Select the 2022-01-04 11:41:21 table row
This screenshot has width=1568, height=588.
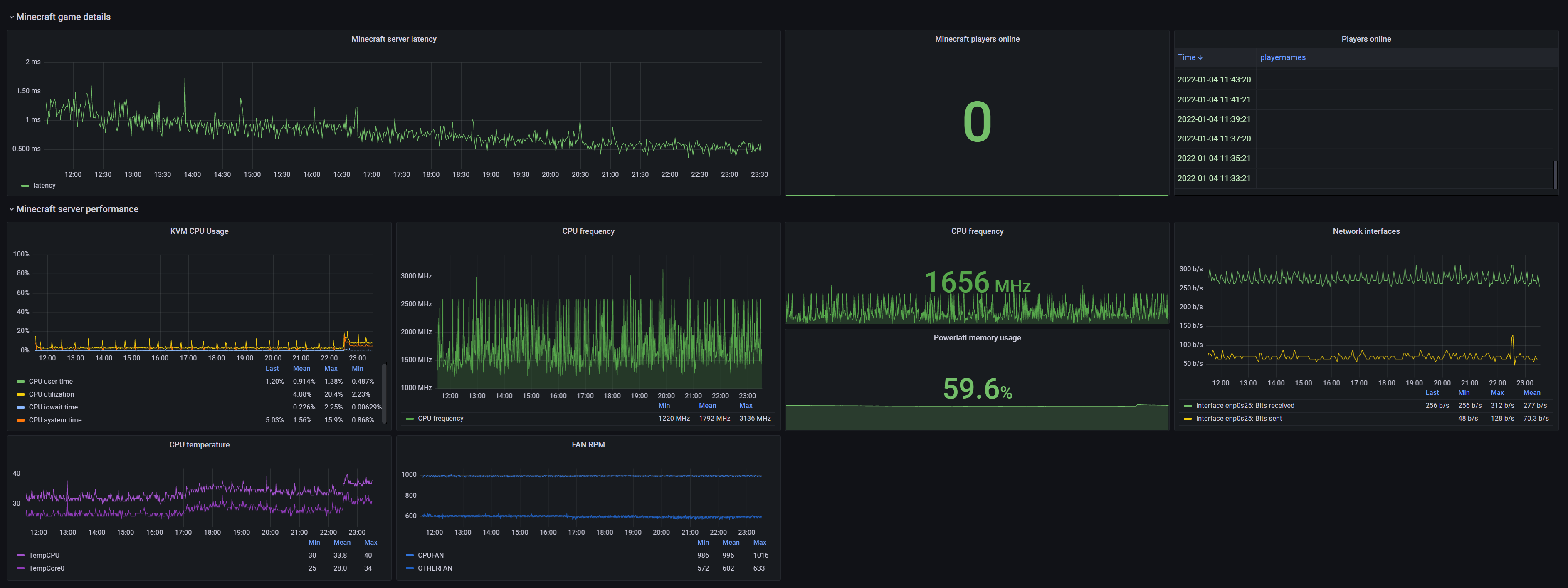1366,99
